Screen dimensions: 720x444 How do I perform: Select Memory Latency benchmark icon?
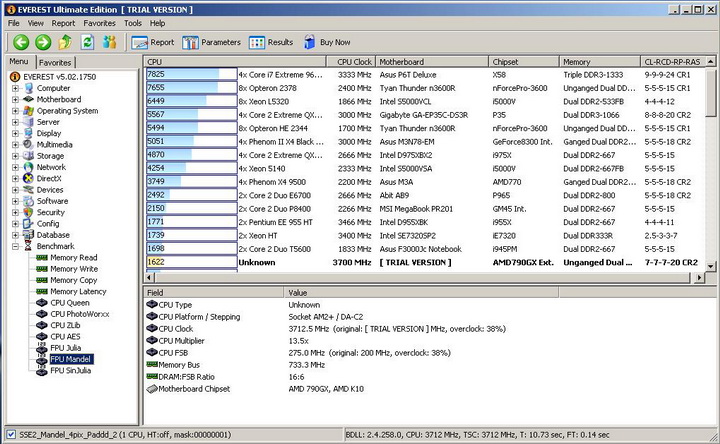(42, 292)
